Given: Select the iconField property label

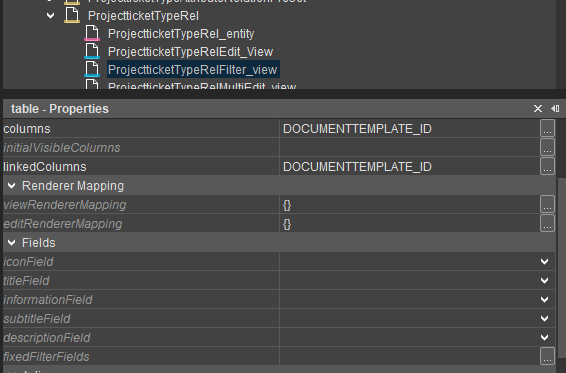Looking at the screenshot, I should (28, 262).
